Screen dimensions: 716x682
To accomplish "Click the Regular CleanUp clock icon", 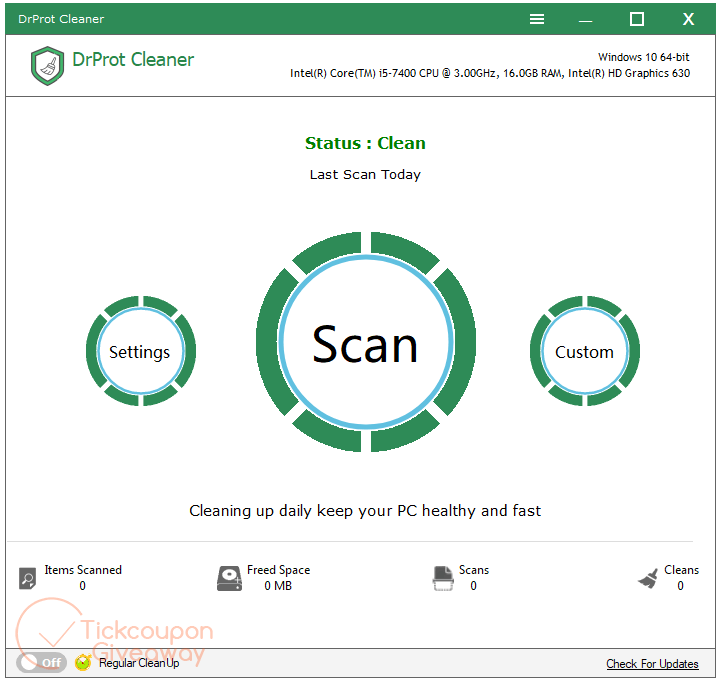I will click(83, 662).
